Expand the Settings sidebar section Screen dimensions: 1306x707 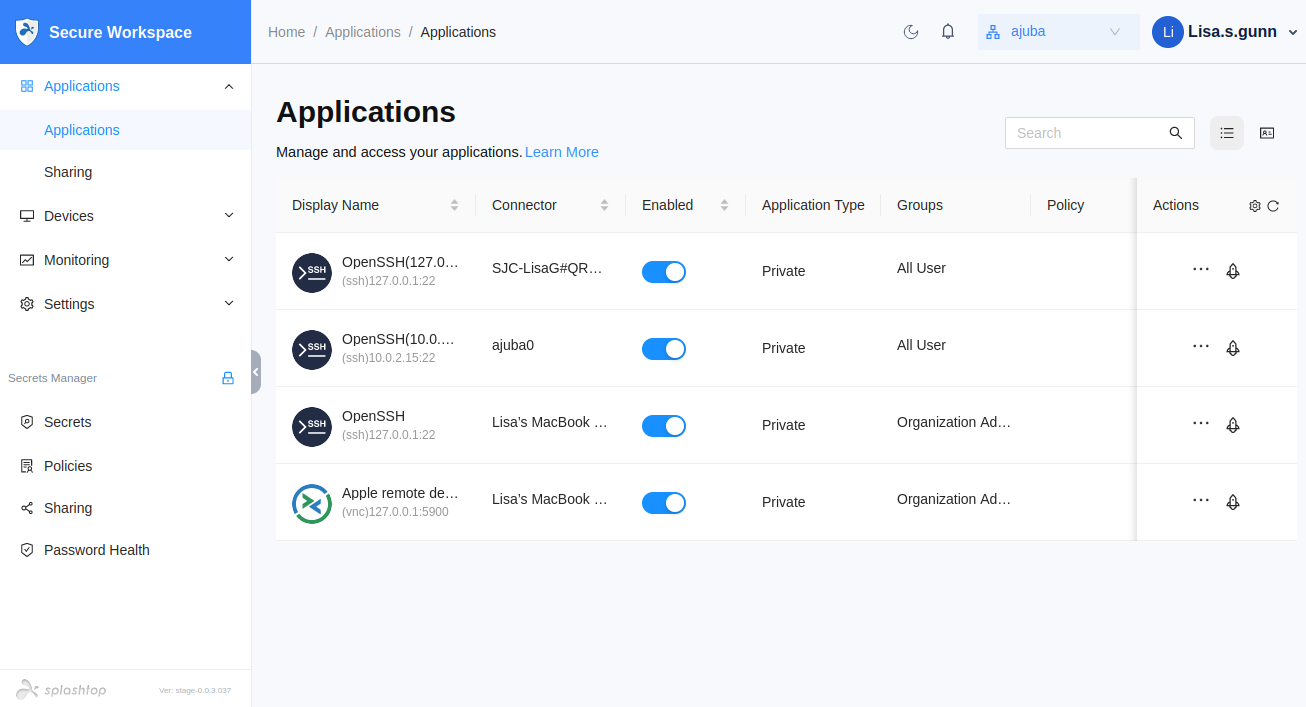coord(229,304)
